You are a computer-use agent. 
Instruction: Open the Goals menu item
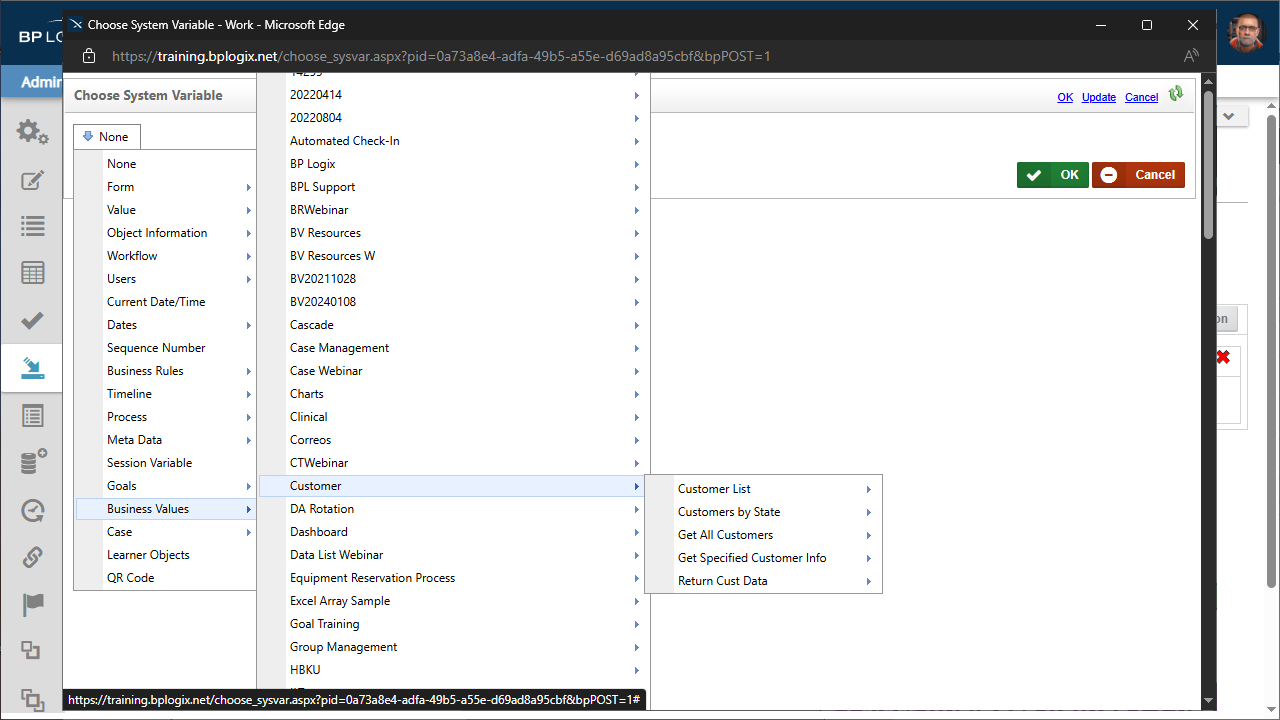(166, 486)
